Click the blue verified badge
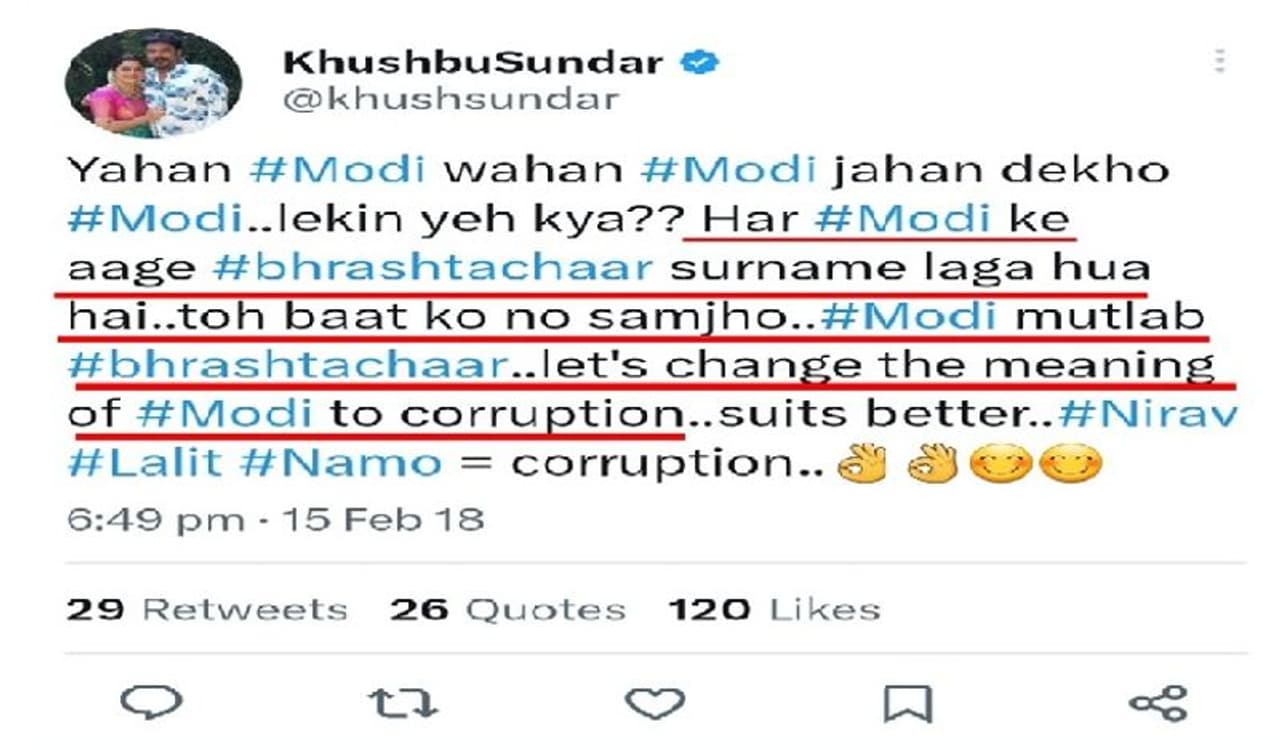The height and width of the screenshot is (750, 1280). point(700,63)
